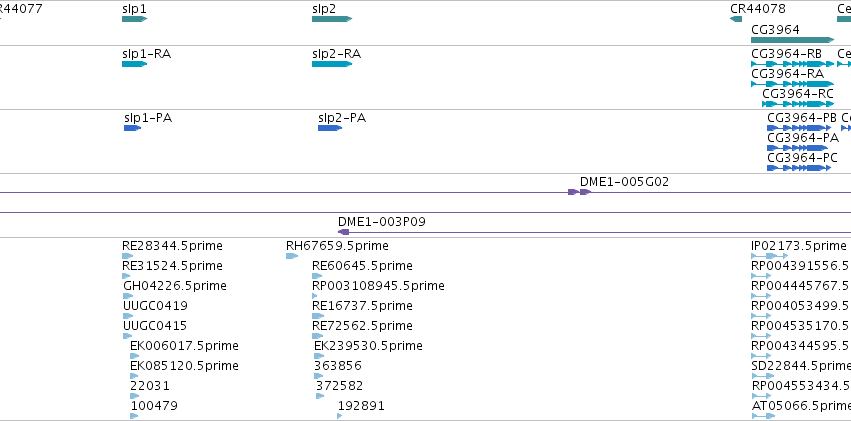Image resolution: width=851 pixels, height=421 pixels.
Task: Select the CG3964 gene bar
Action: (792, 40)
